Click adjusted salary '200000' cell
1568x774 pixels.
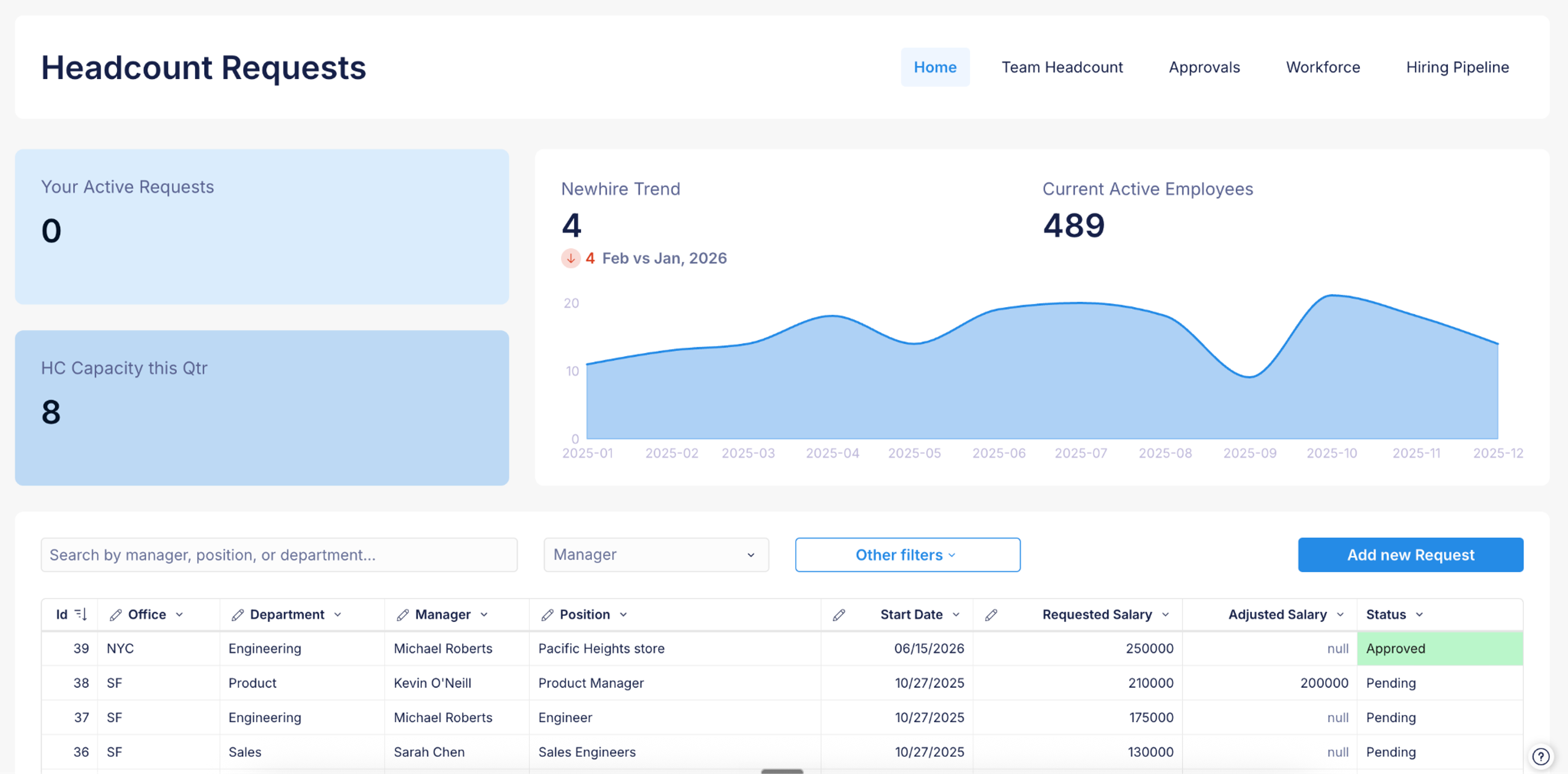pos(1270,683)
